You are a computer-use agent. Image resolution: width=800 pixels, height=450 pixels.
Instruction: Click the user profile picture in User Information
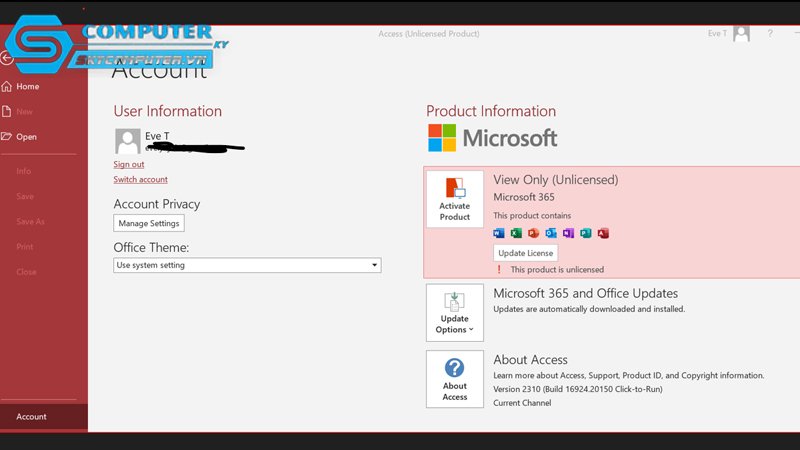128,141
